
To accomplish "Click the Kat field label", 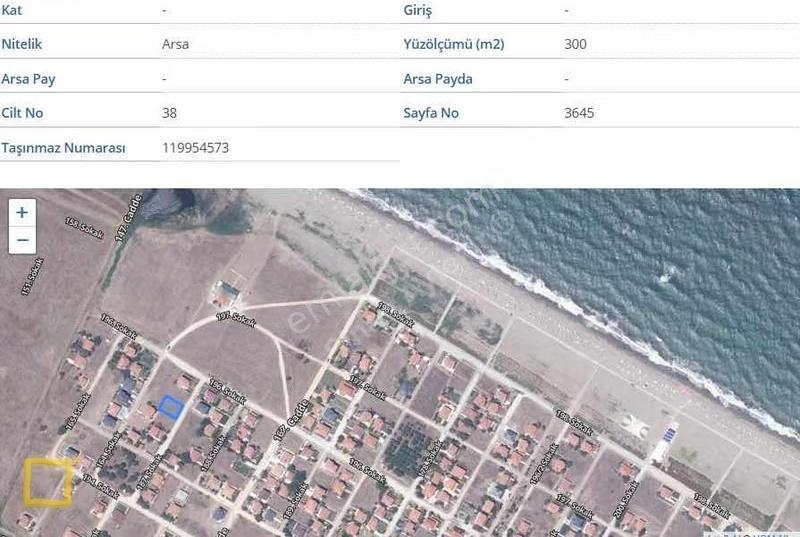I will click(x=11, y=10).
